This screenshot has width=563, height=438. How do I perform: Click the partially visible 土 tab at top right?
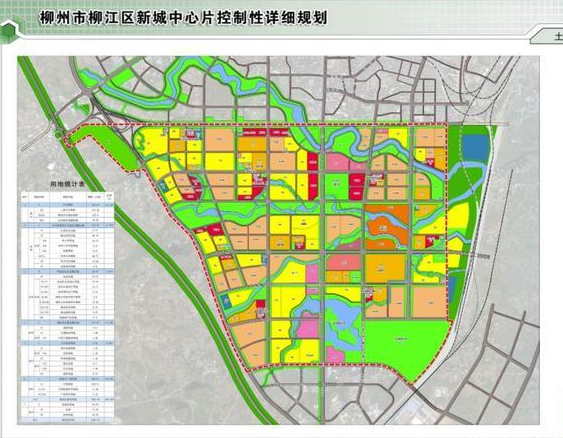pos(546,36)
